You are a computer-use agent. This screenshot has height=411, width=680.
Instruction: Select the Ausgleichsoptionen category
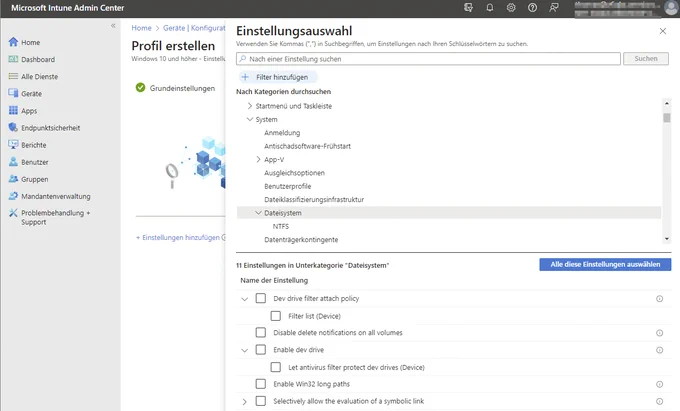[294, 173]
